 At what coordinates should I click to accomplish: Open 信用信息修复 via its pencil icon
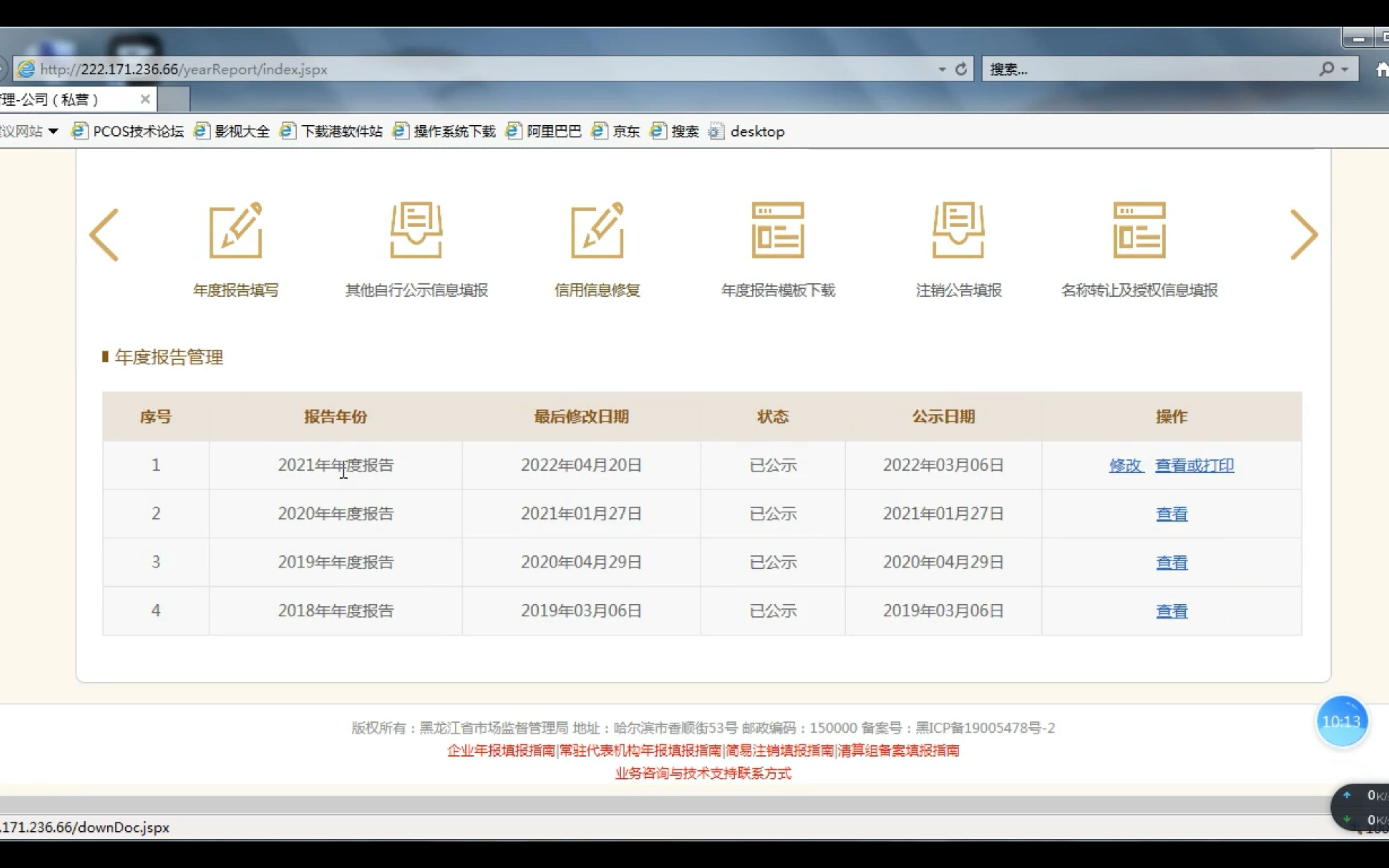pos(597,232)
